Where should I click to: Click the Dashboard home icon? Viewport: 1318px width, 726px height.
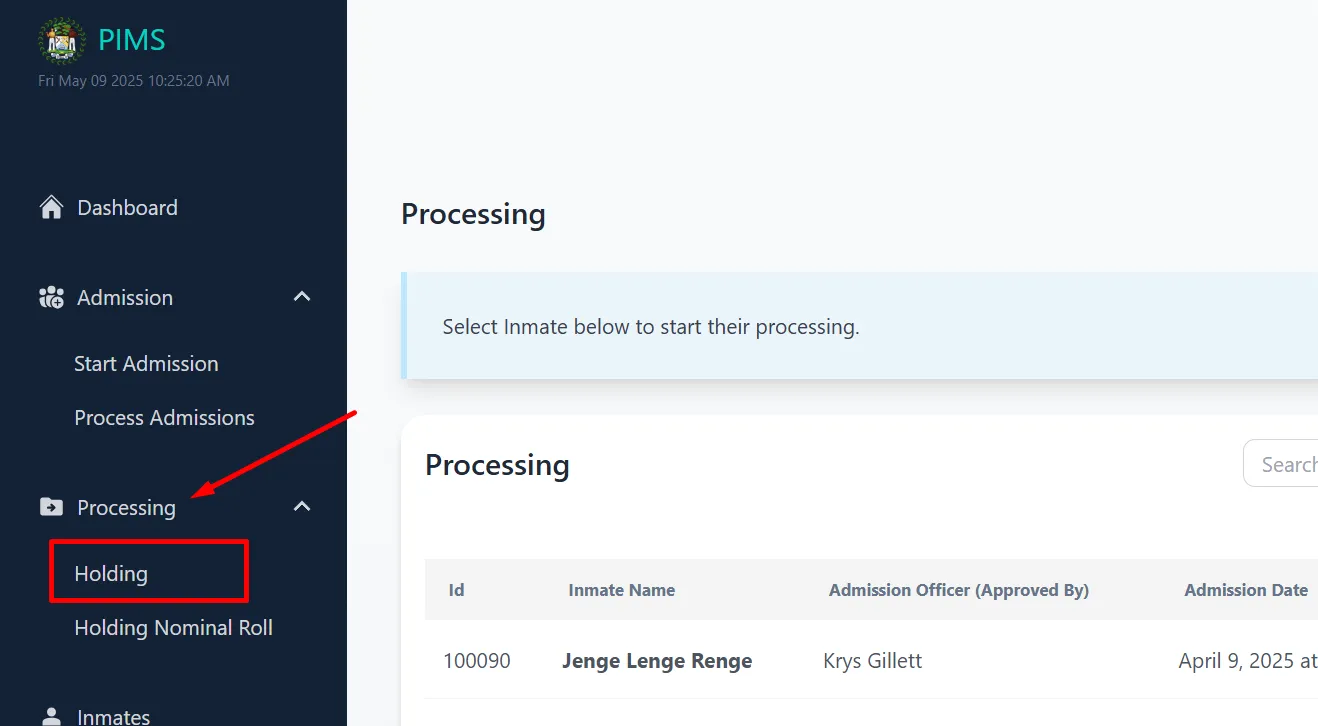pos(50,206)
